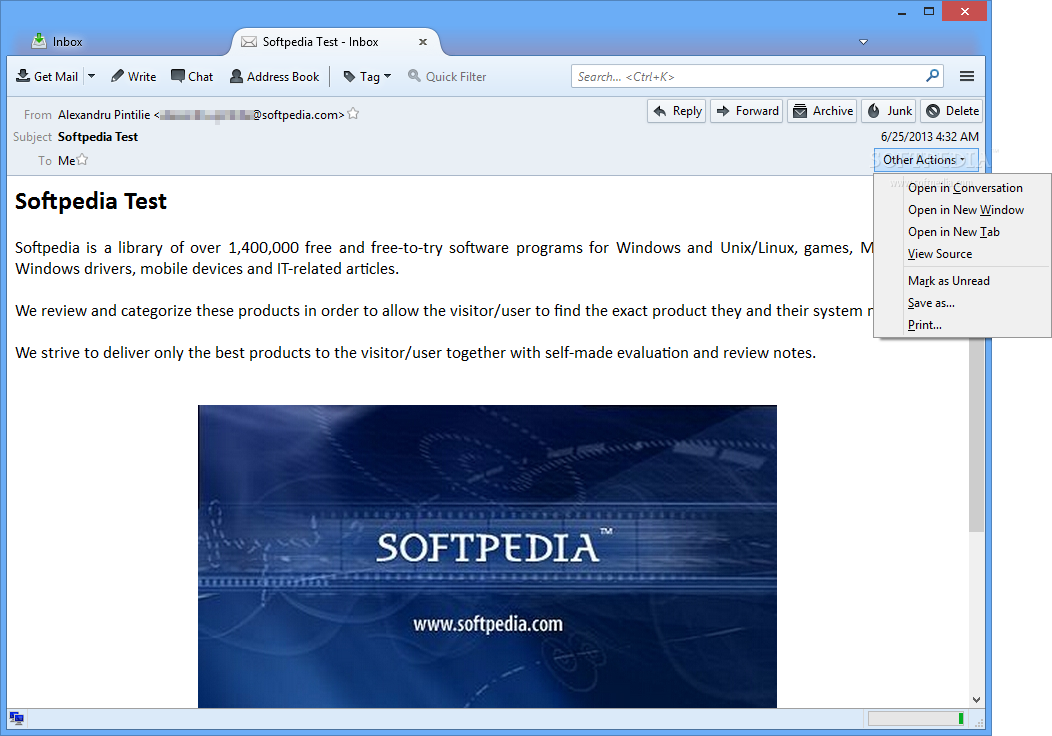Select View Source menu entry

pos(939,254)
